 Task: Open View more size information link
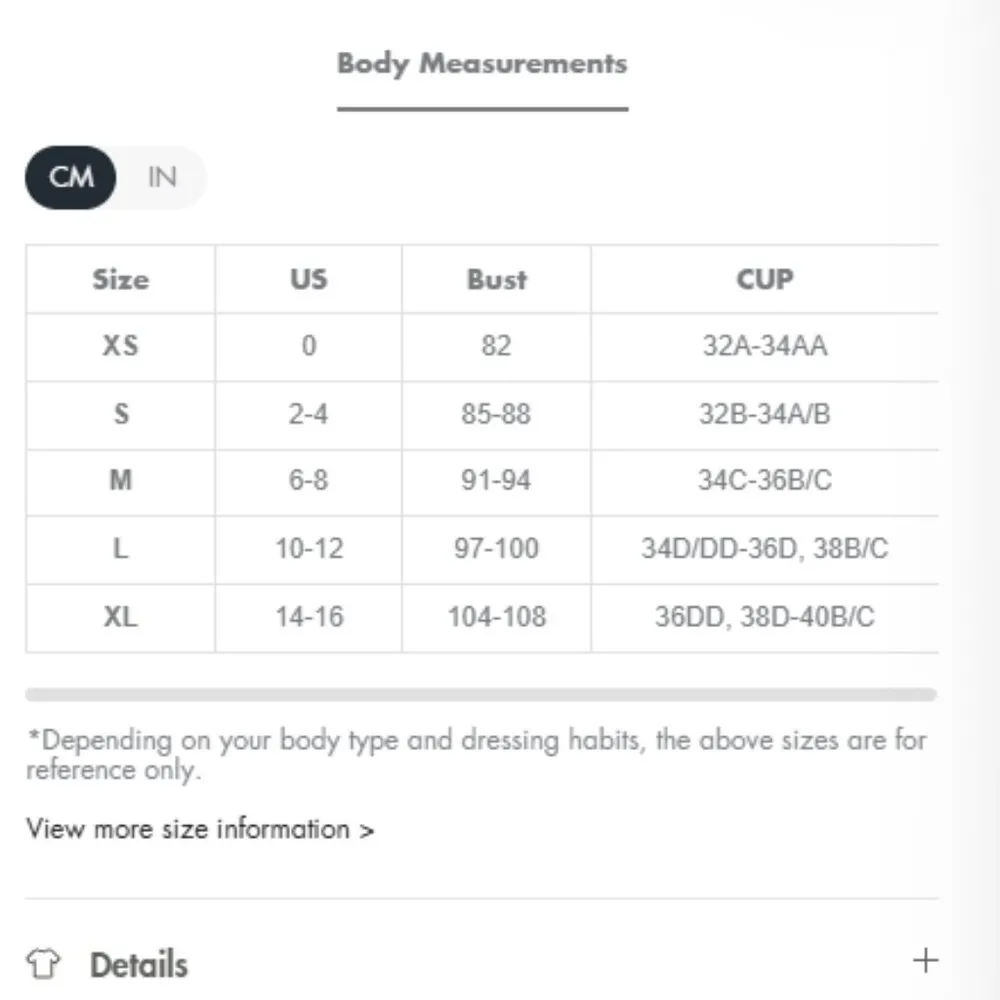pos(200,829)
